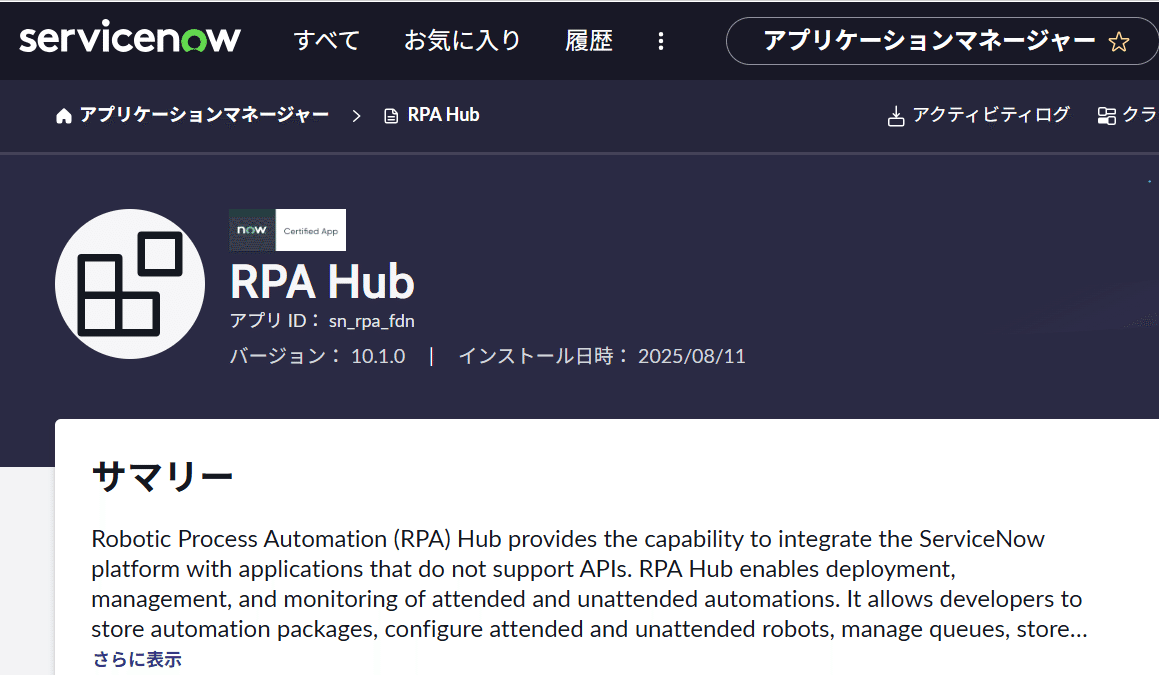
Task: Click the RPA Hub application tile icon
Action: tap(130, 284)
